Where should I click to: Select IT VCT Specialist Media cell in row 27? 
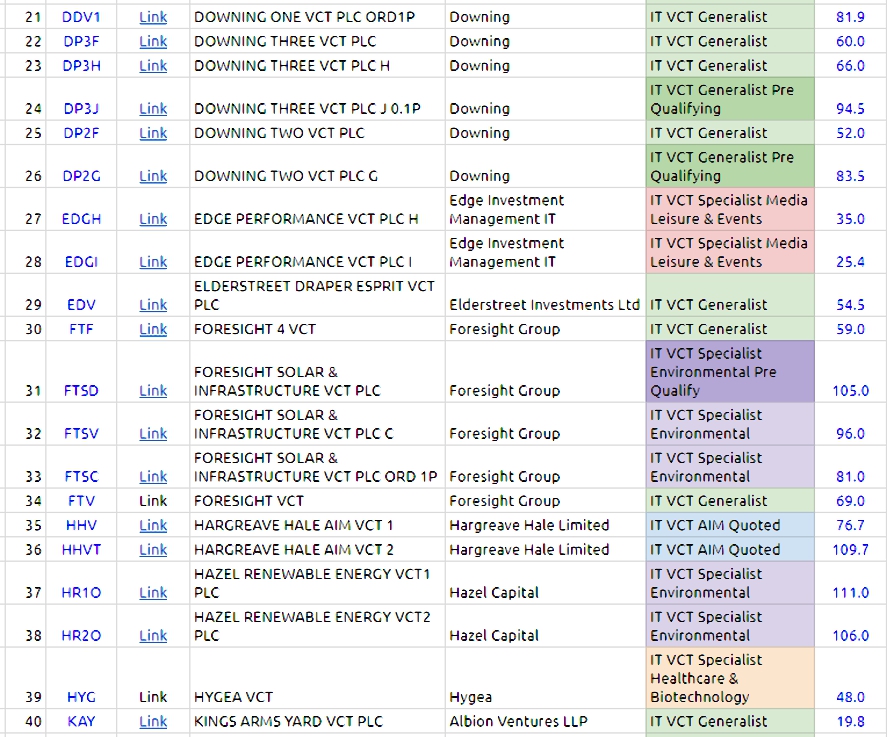730,209
